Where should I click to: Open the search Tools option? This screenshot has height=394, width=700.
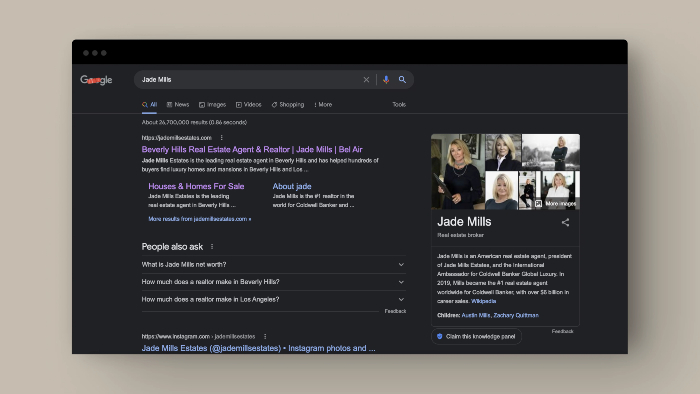point(399,104)
